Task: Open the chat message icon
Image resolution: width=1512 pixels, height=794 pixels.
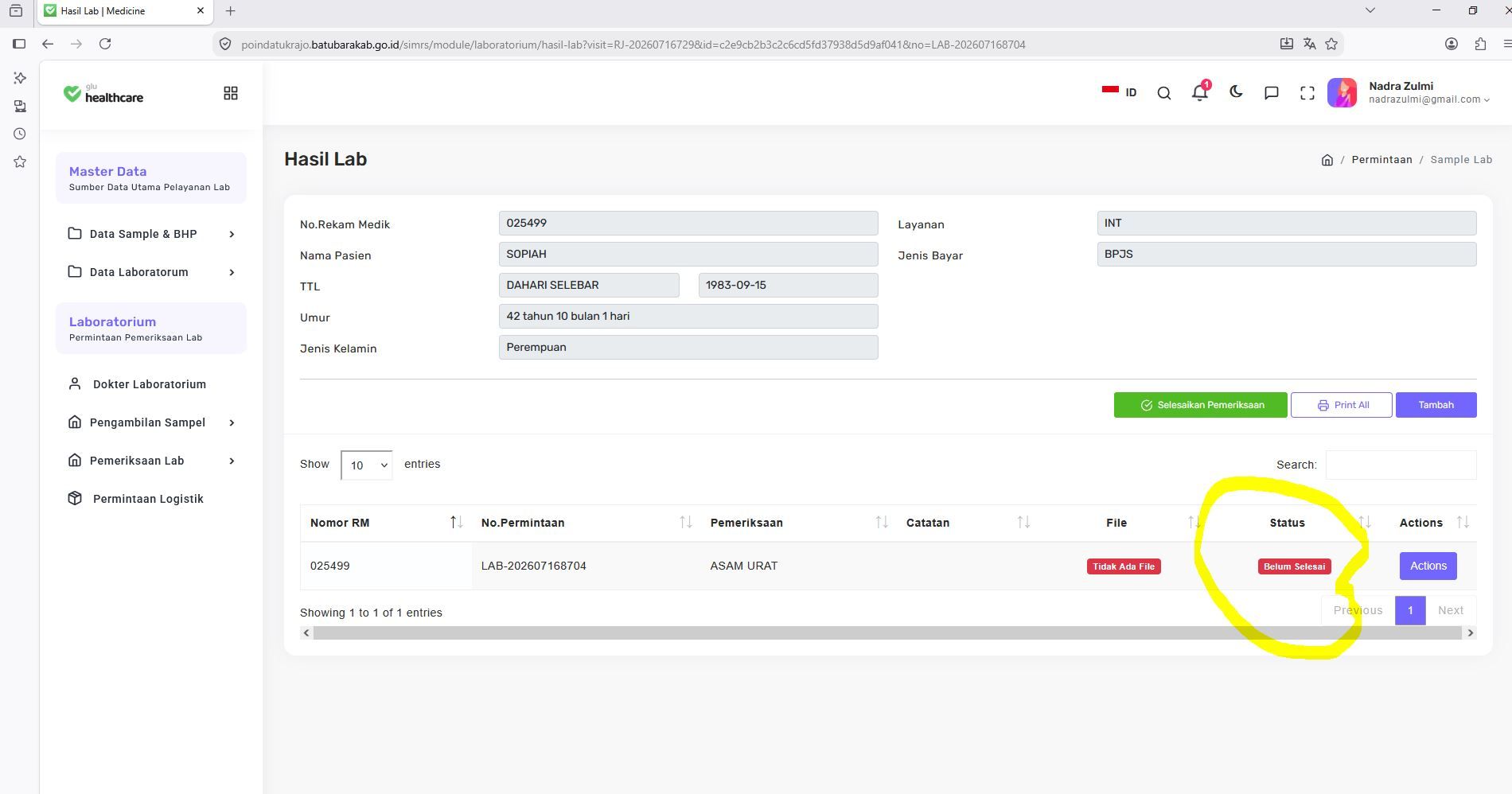Action: (1272, 93)
